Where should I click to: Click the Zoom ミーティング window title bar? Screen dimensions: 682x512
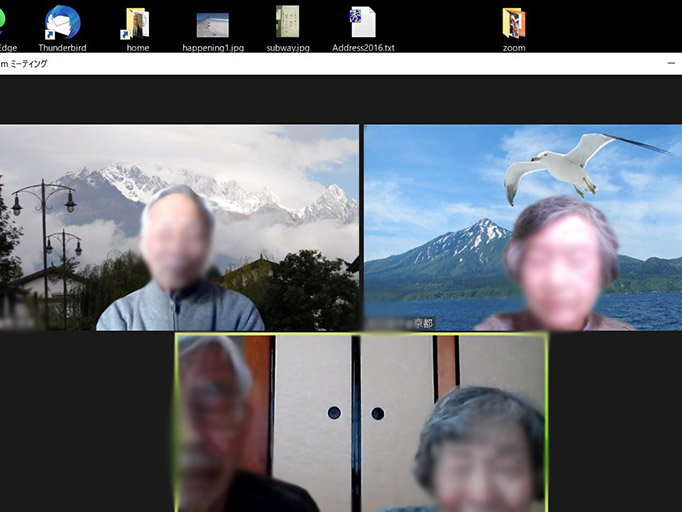300,63
